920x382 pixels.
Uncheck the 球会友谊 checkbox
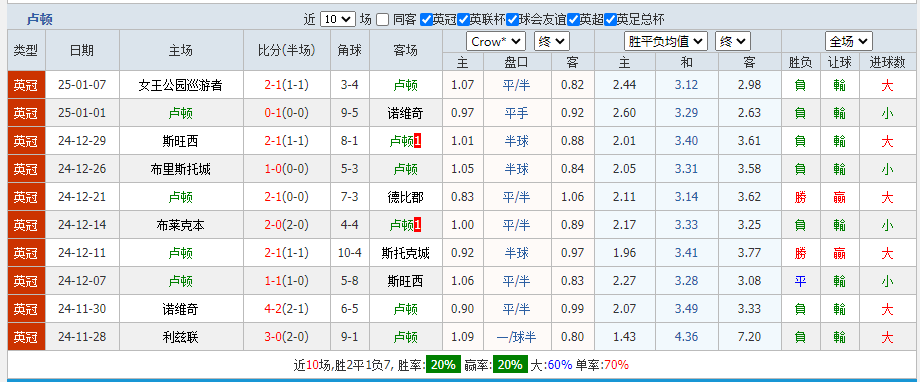pos(512,19)
